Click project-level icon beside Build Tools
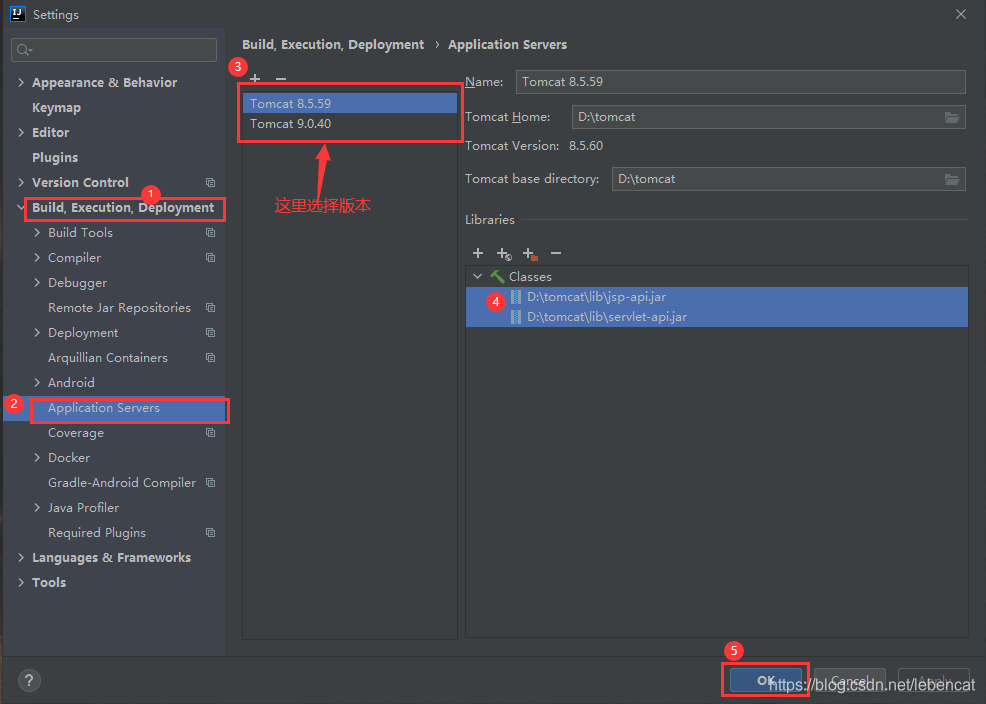Screen dimensions: 986x704 coord(211,233)
